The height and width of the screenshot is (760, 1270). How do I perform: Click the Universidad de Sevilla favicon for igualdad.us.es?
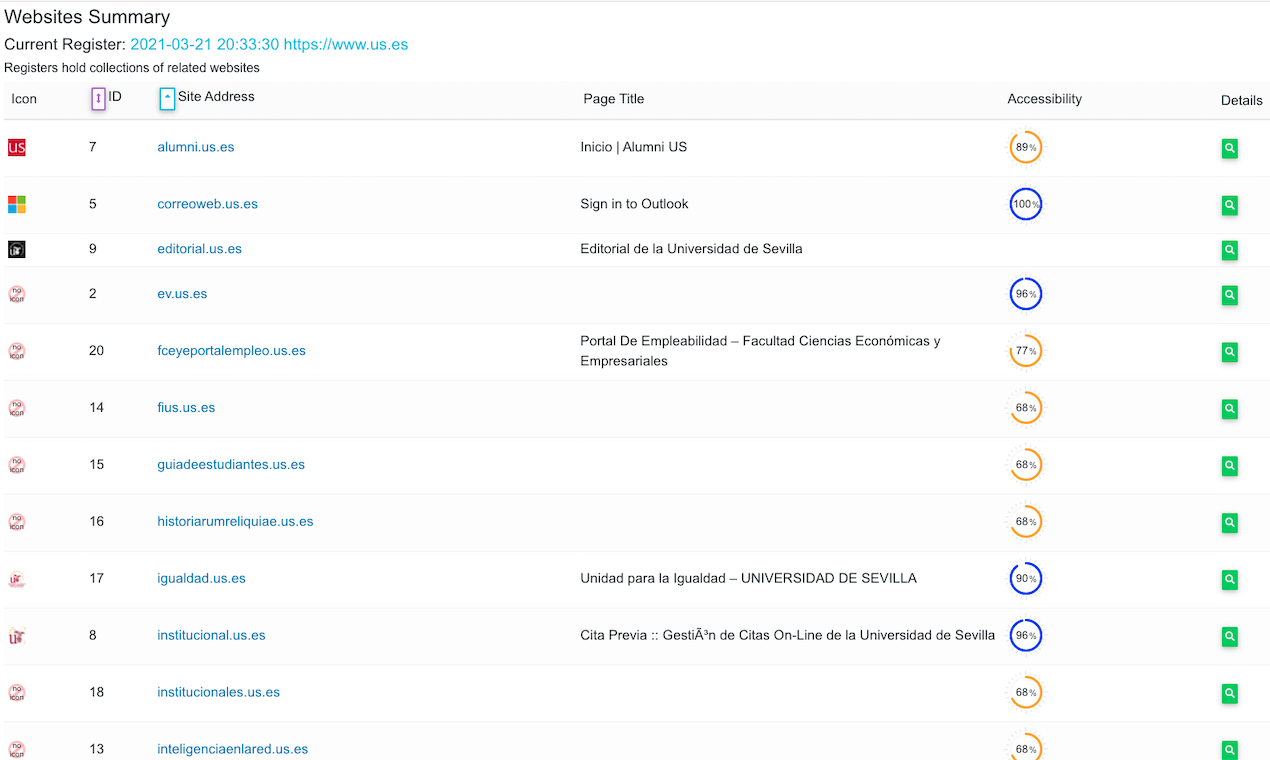coord(16,578)
